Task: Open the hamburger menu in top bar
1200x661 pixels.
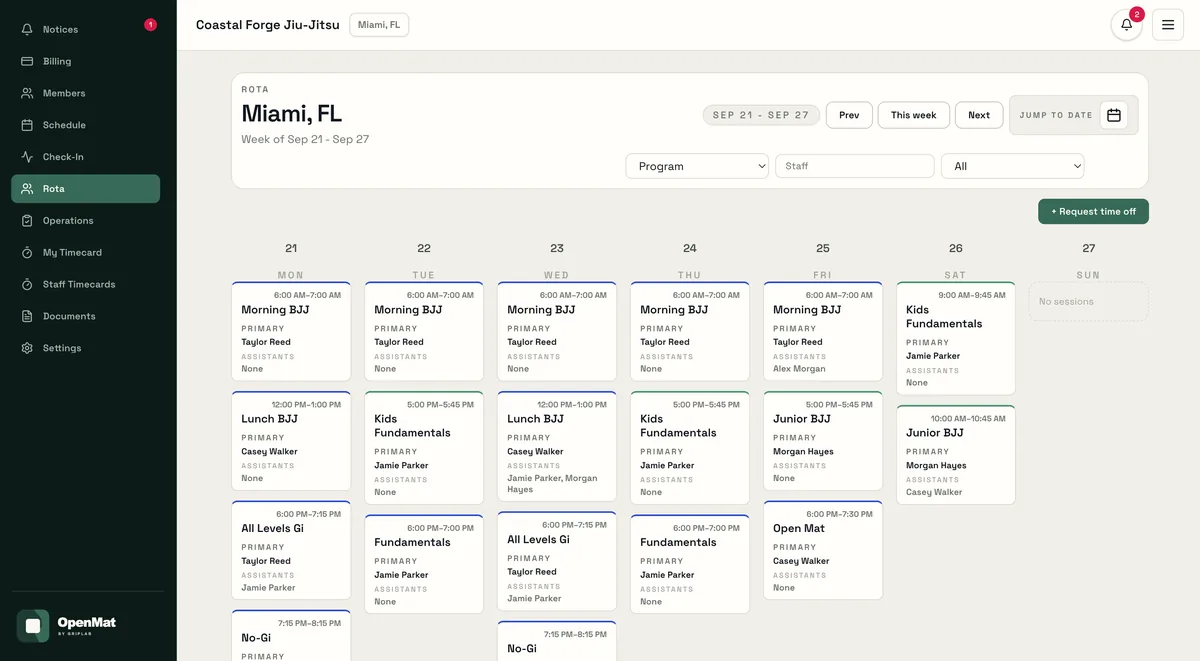Action: pos(1168,25)
